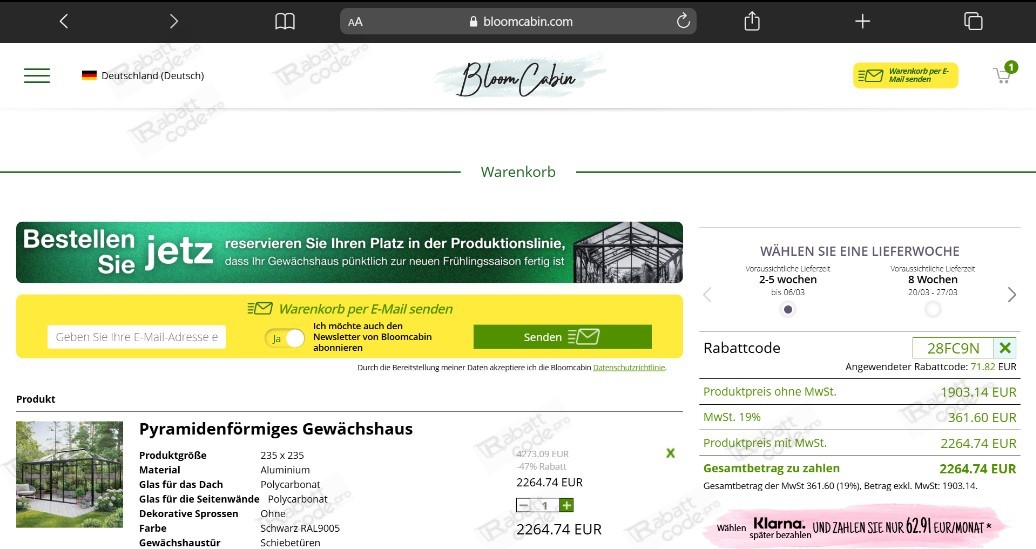Screen dimensions: 1036x549
Task: Select the 8 Wochen delivery option
Action: tap(932, 309)
